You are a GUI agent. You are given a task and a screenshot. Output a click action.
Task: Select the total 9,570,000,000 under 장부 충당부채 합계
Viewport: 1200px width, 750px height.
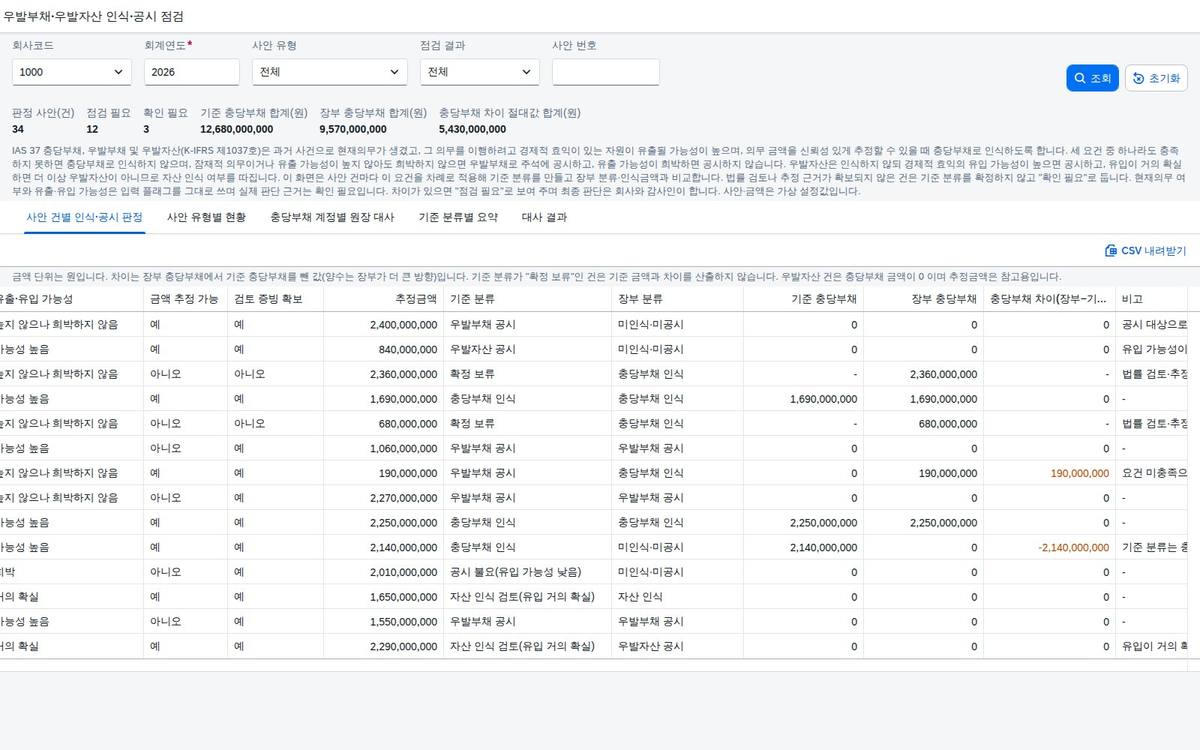point(353,129)
